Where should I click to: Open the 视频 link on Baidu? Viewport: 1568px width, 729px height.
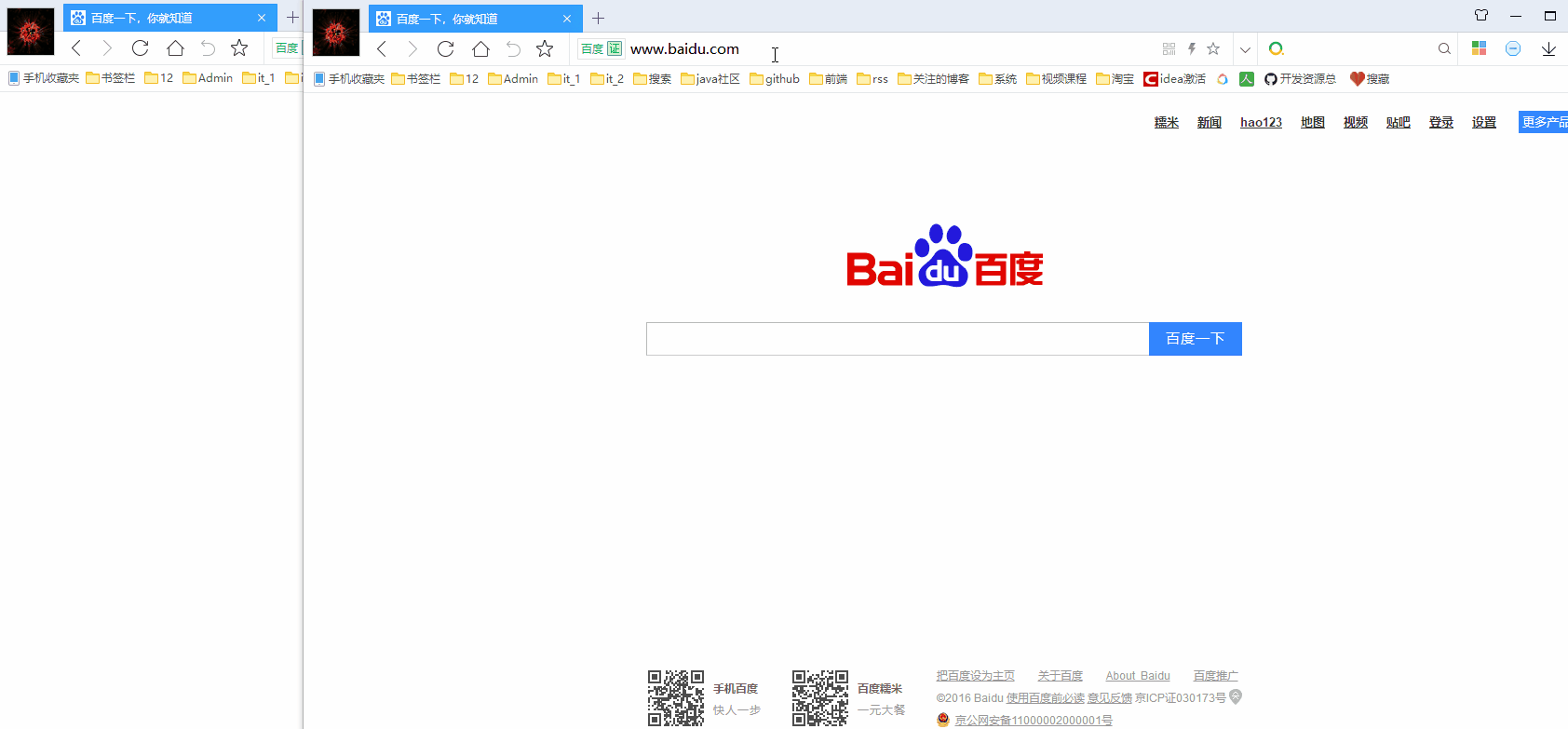(x=1356, y=122)
